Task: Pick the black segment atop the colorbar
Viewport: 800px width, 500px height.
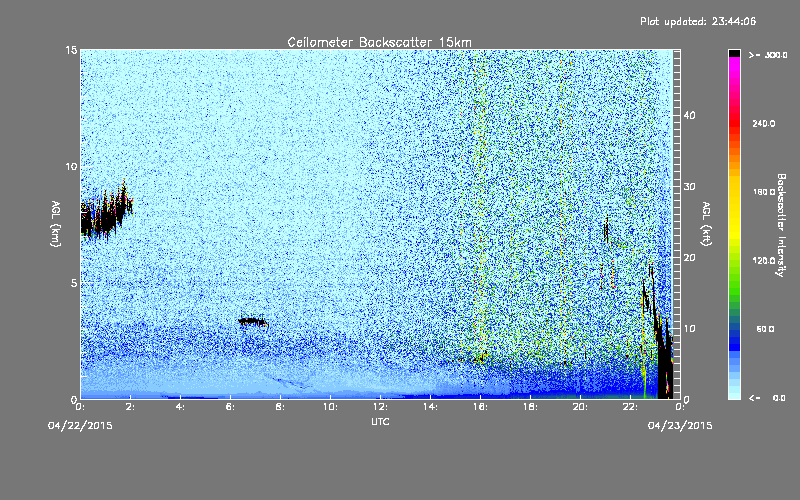Action: [734, 53]
